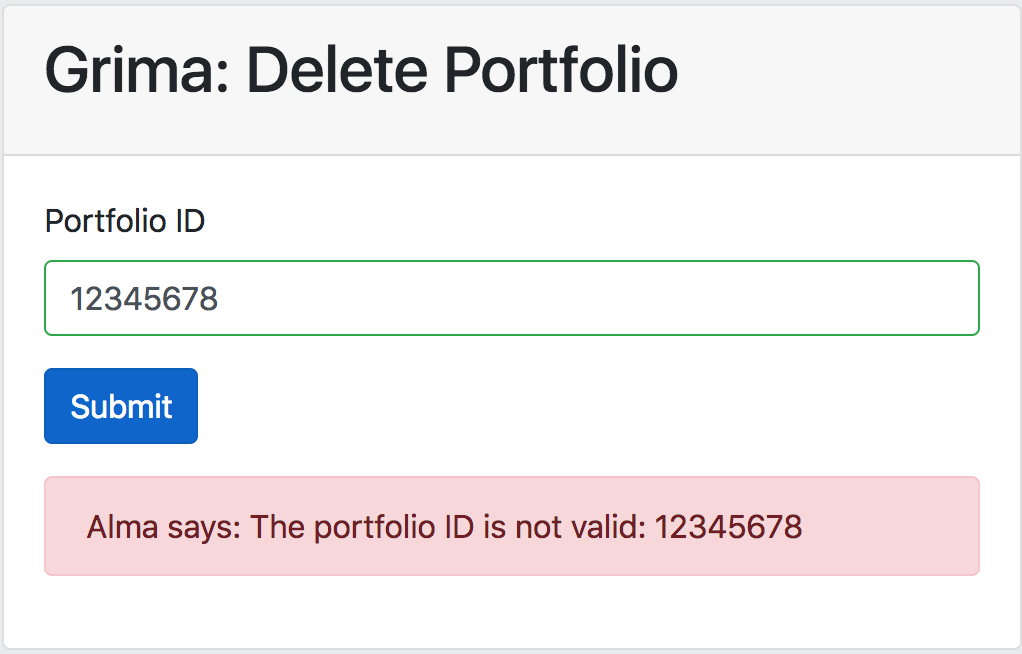Screen dimensions: 1022x654
Task: Click 12345678 in the error message
Action: [x=728, y=527]
